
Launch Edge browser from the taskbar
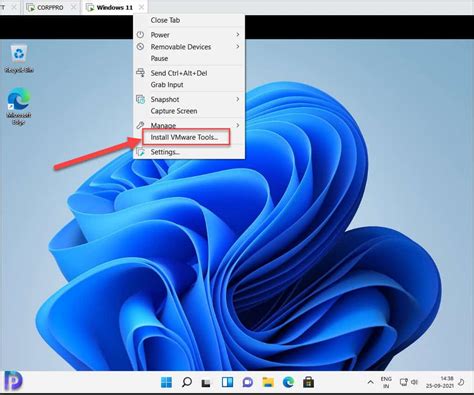click(x=288, y=382)
